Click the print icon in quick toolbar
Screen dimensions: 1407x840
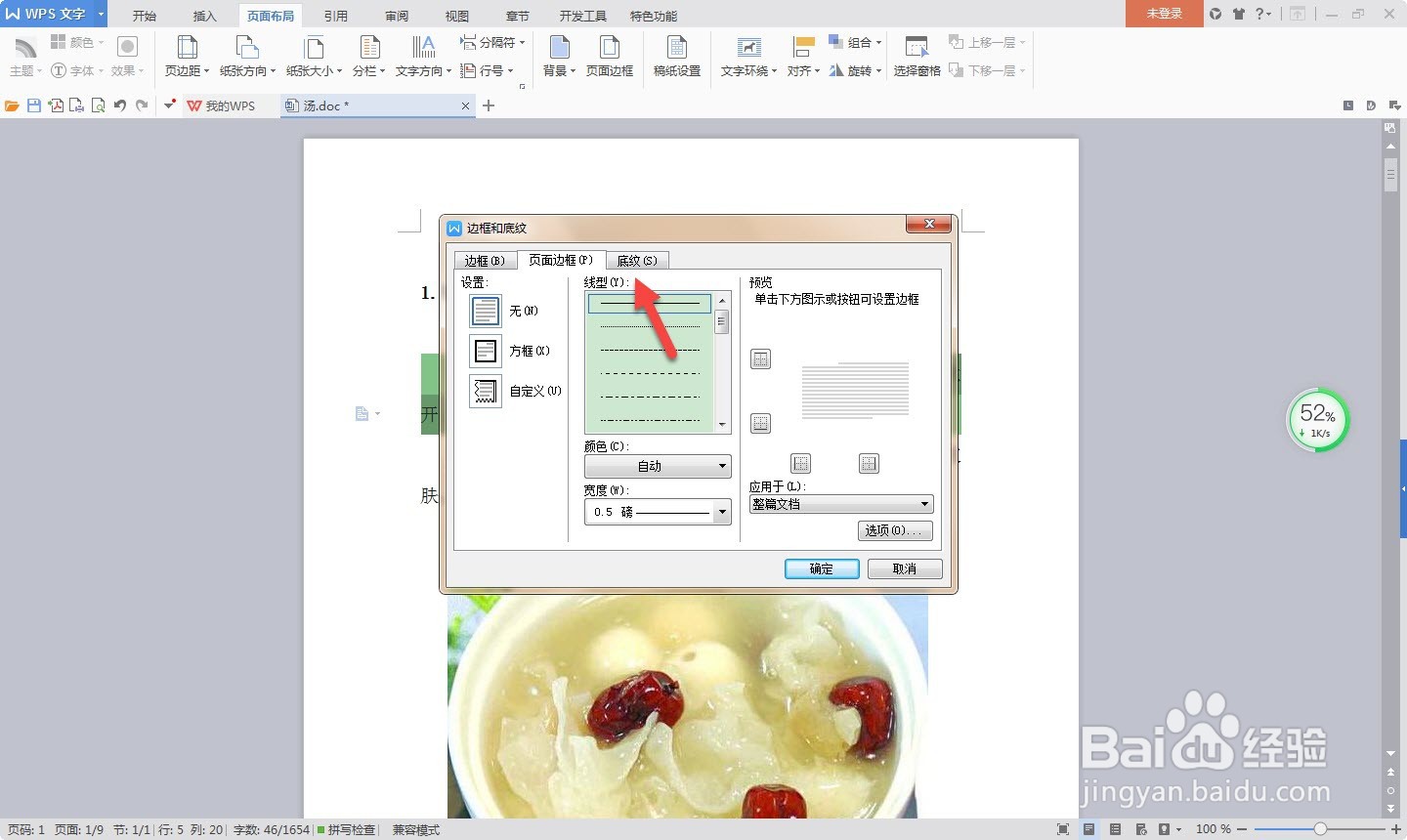coord(76,105)
